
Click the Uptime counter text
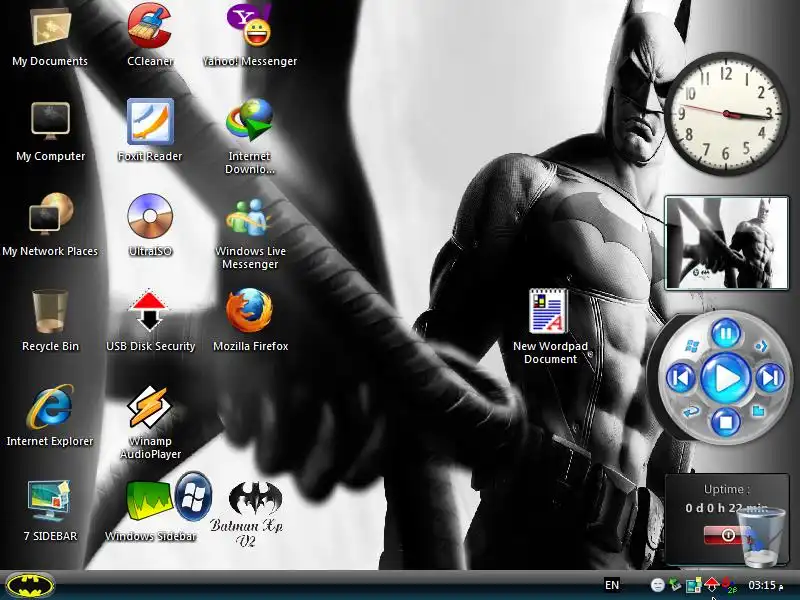(x=727, y=508)
